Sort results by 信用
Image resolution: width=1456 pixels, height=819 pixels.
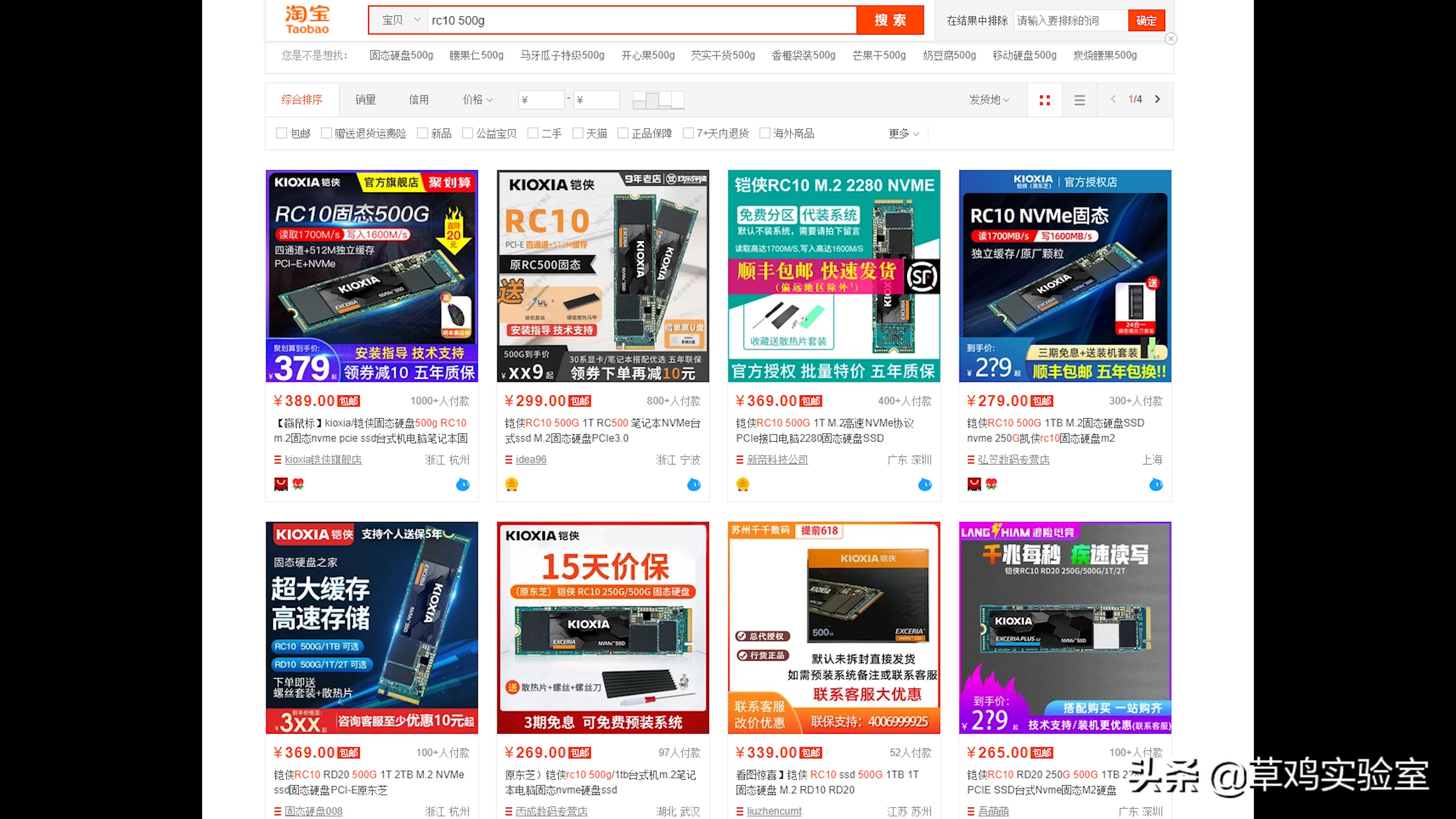pyautogui.click(x=419, y=100)
